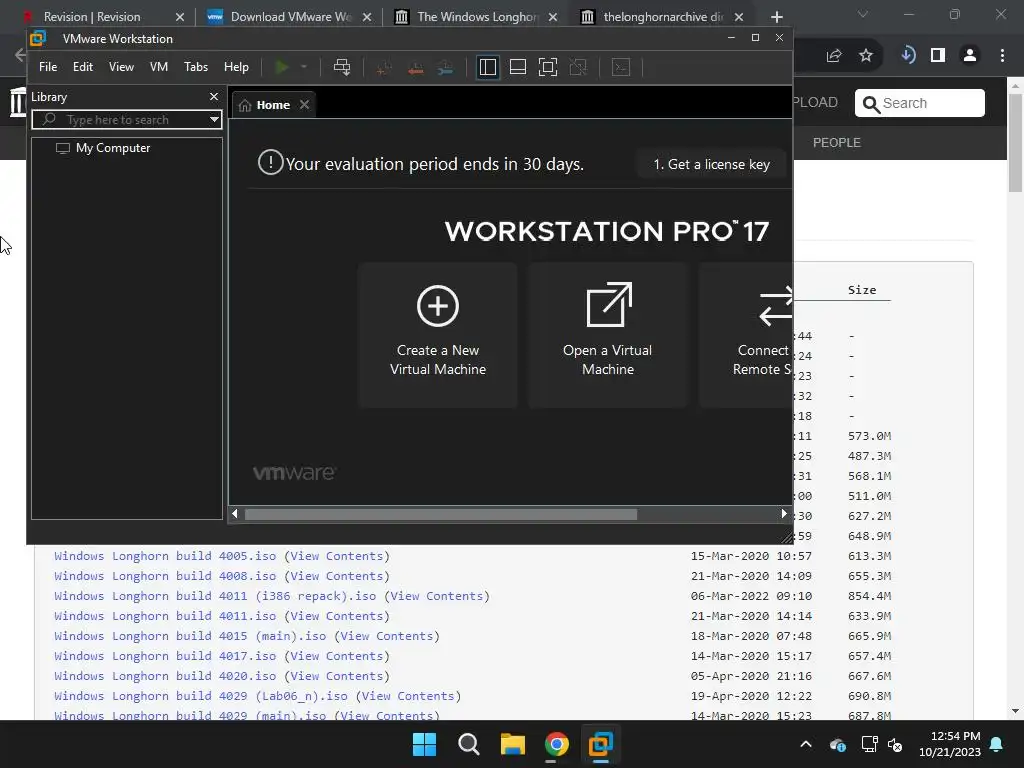Switch to The Windows Longhorn browser tab
This screenshot has width=1024, height=768.
point(477,17)
